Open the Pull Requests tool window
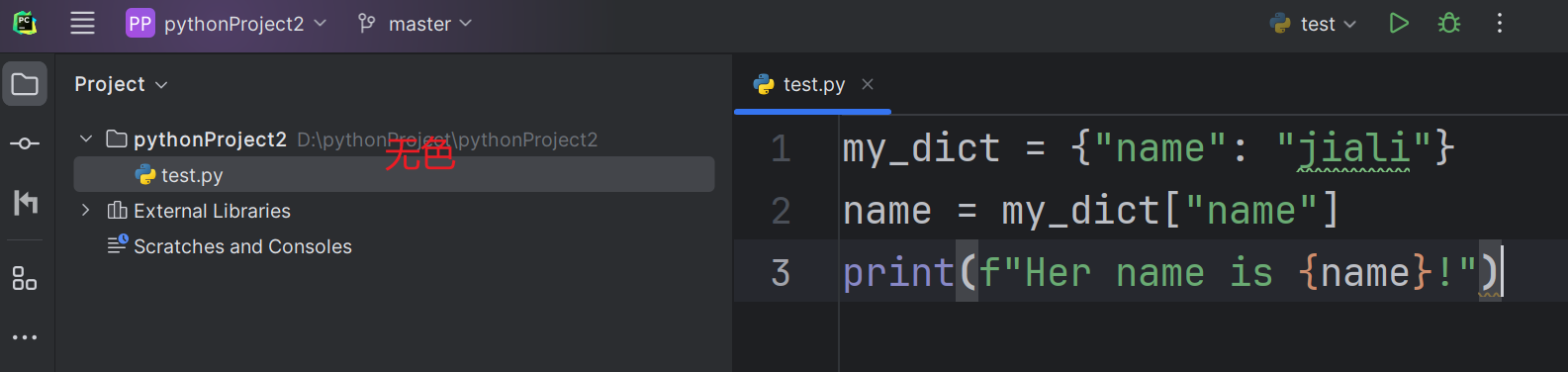 point(25,202)
